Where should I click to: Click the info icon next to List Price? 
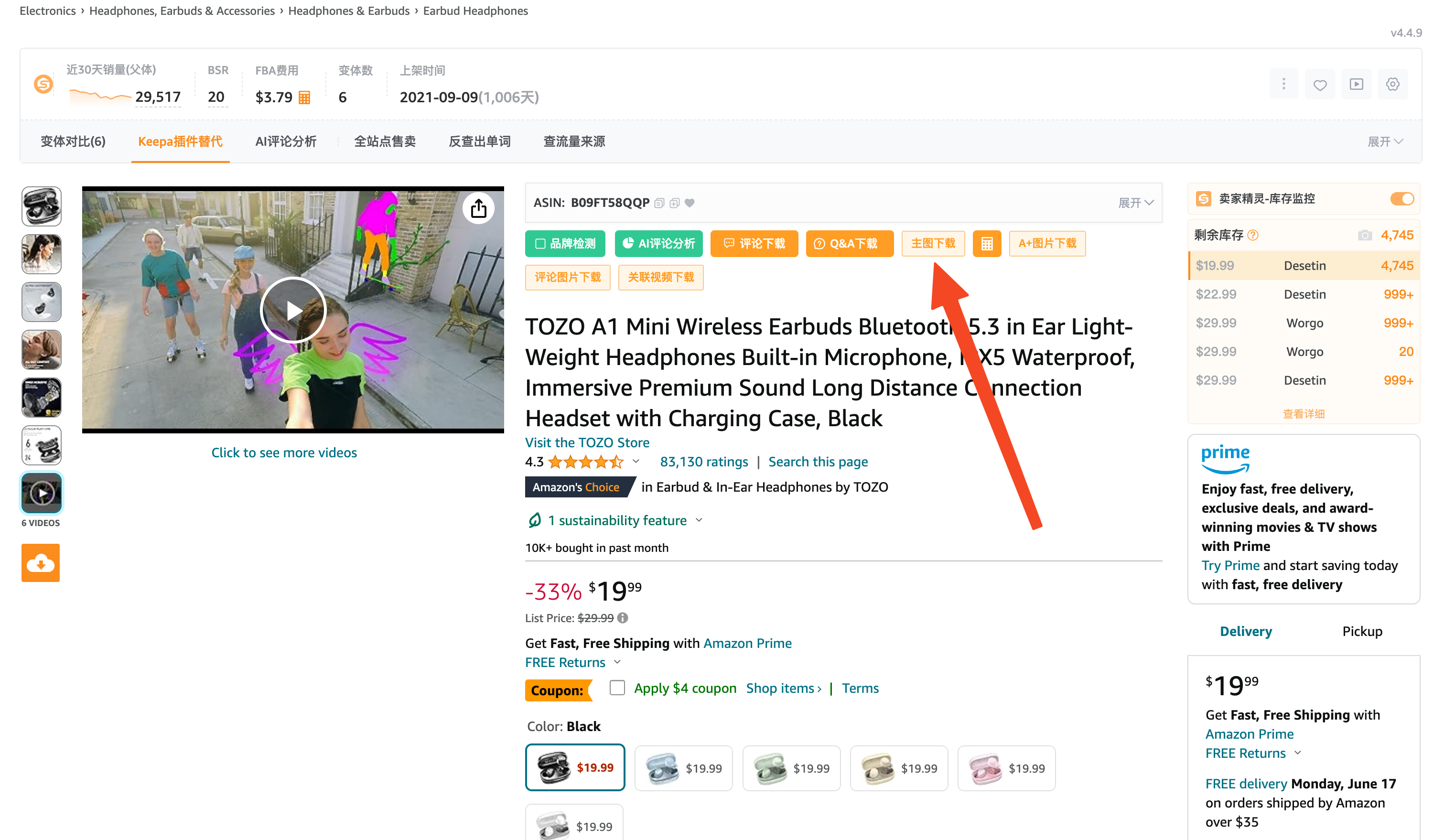[x=623, y=618]
